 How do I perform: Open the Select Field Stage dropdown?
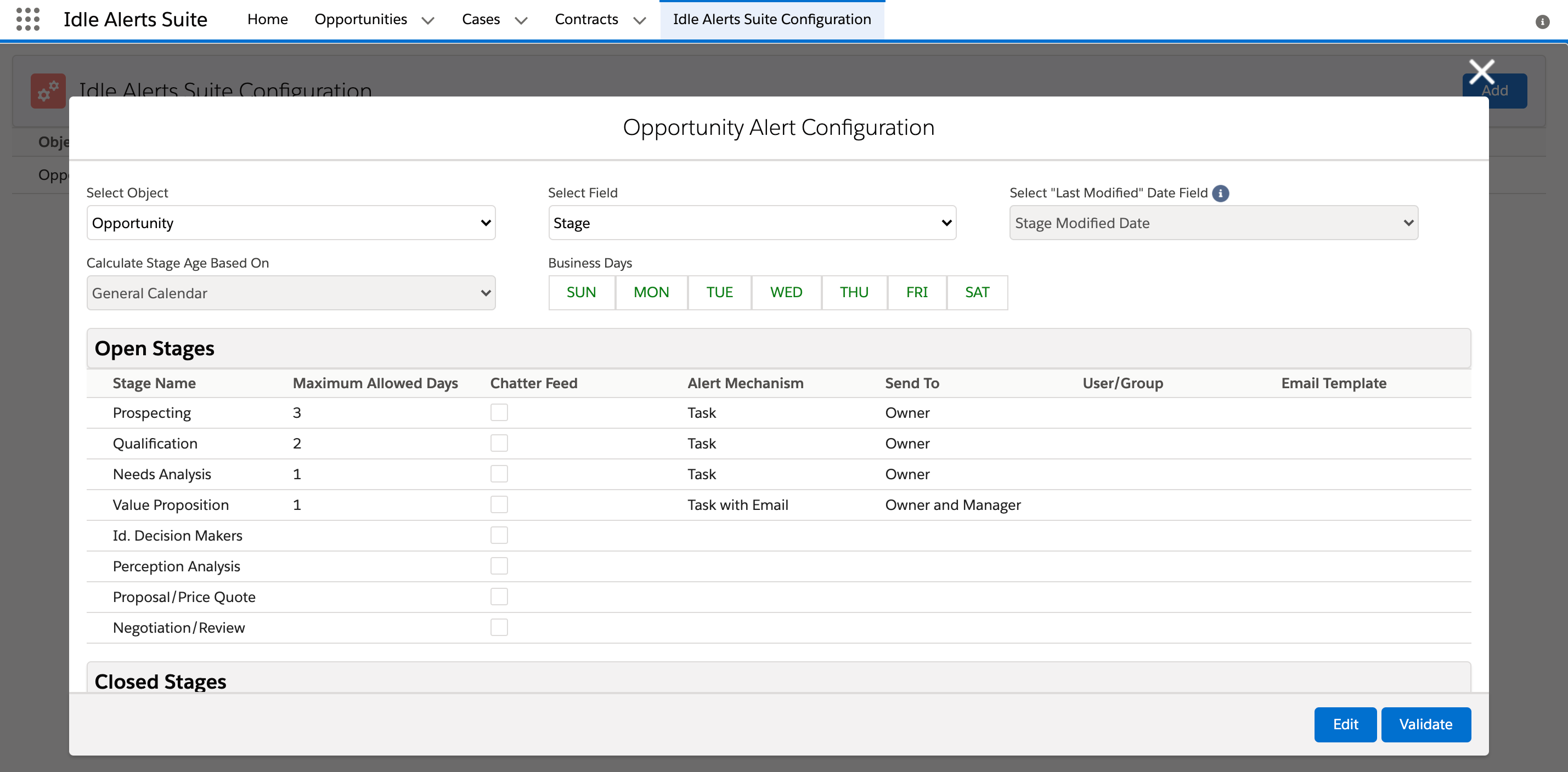pyautogui.click(x=752, y=223)
